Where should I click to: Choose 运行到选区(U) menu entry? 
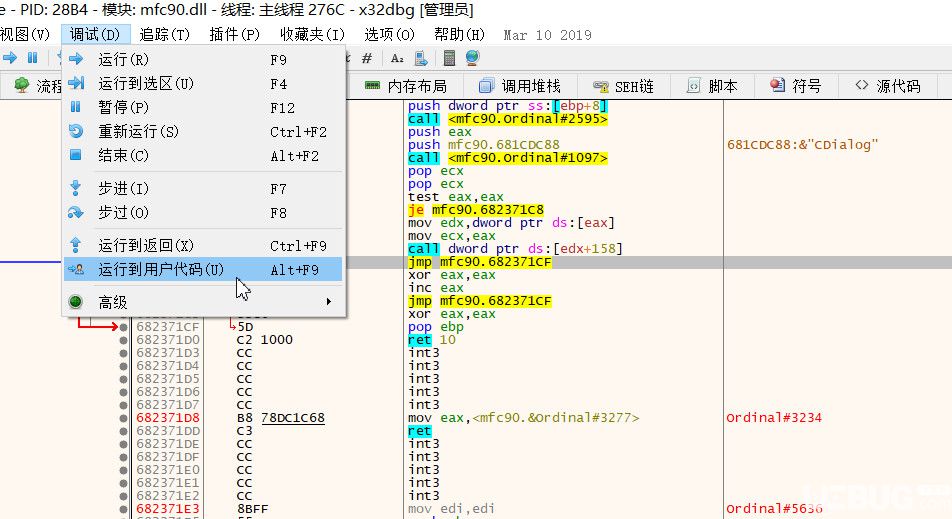pos(203,83)
